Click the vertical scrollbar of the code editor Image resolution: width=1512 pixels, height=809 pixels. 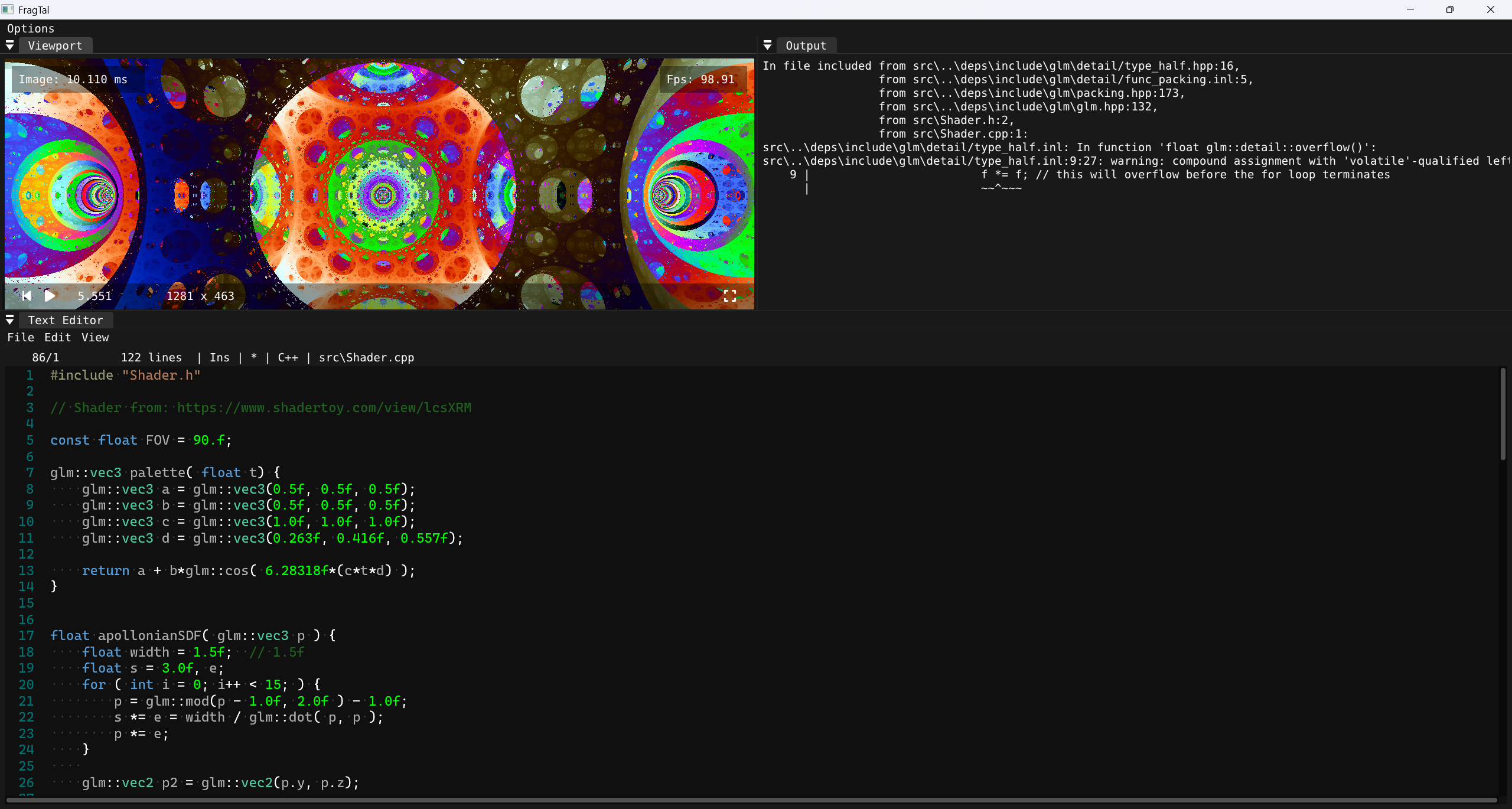point(1503,414)
